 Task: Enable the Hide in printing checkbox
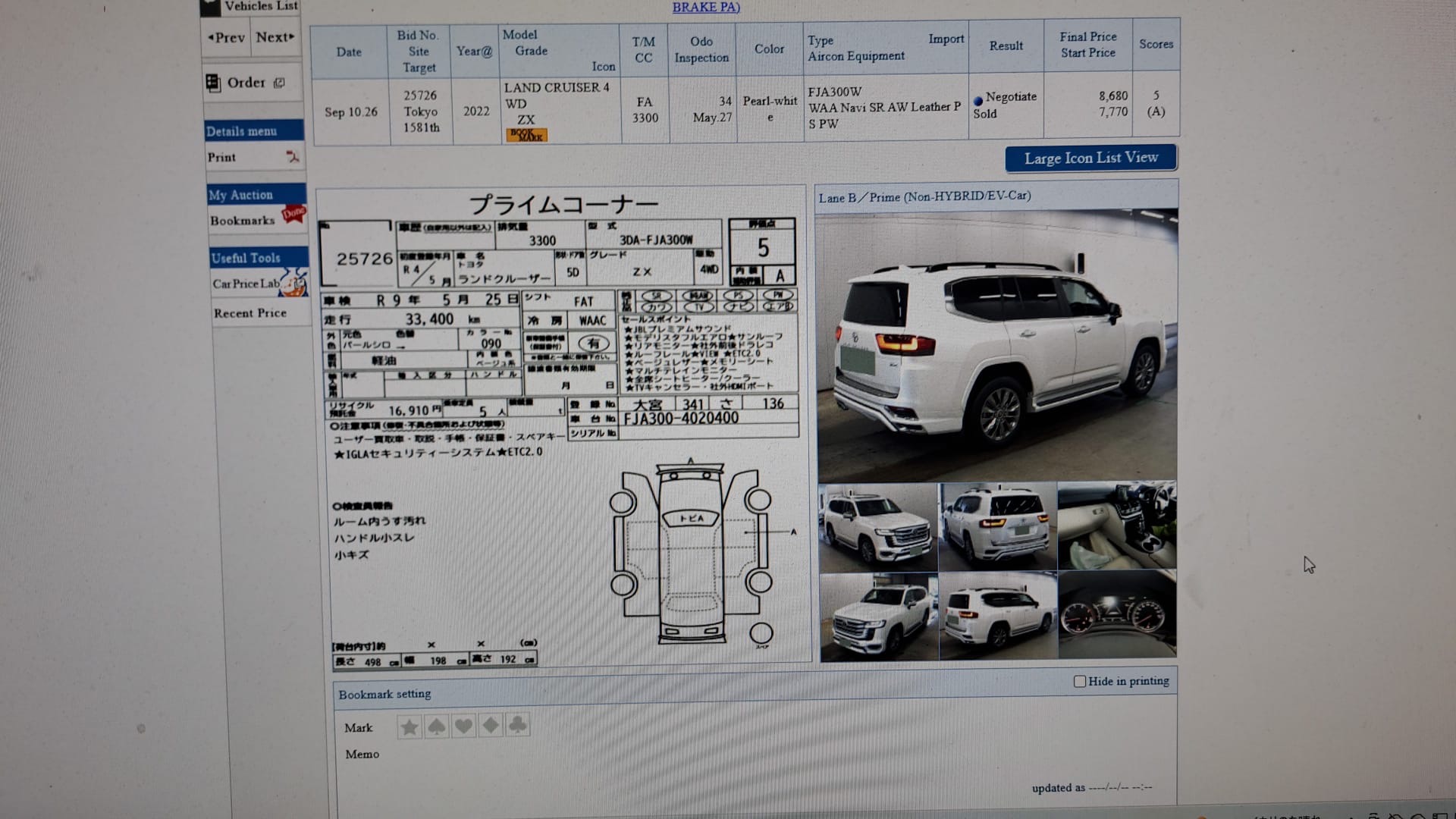[1080, 681]
